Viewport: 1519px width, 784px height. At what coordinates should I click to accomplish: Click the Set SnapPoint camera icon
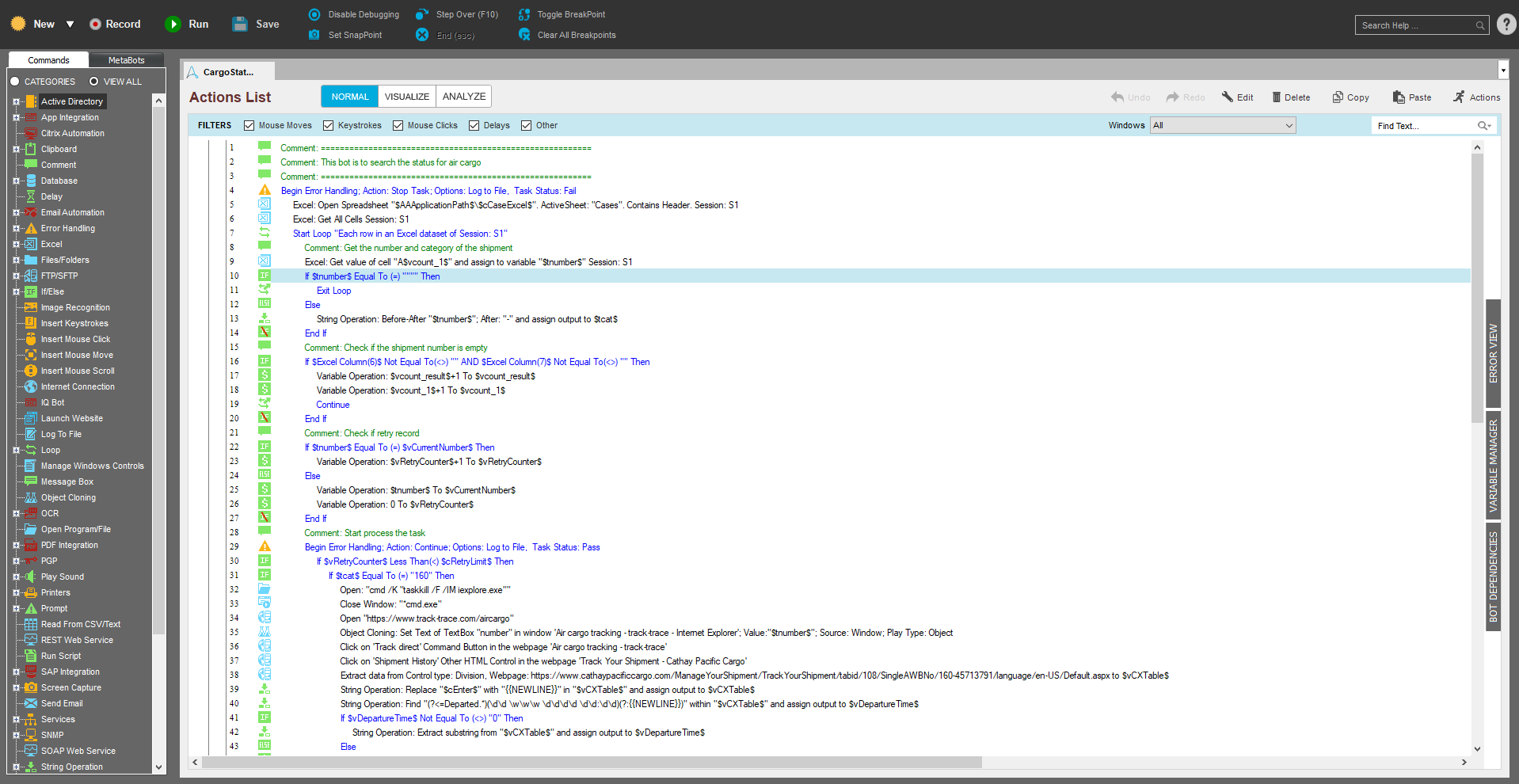(314, 35)
